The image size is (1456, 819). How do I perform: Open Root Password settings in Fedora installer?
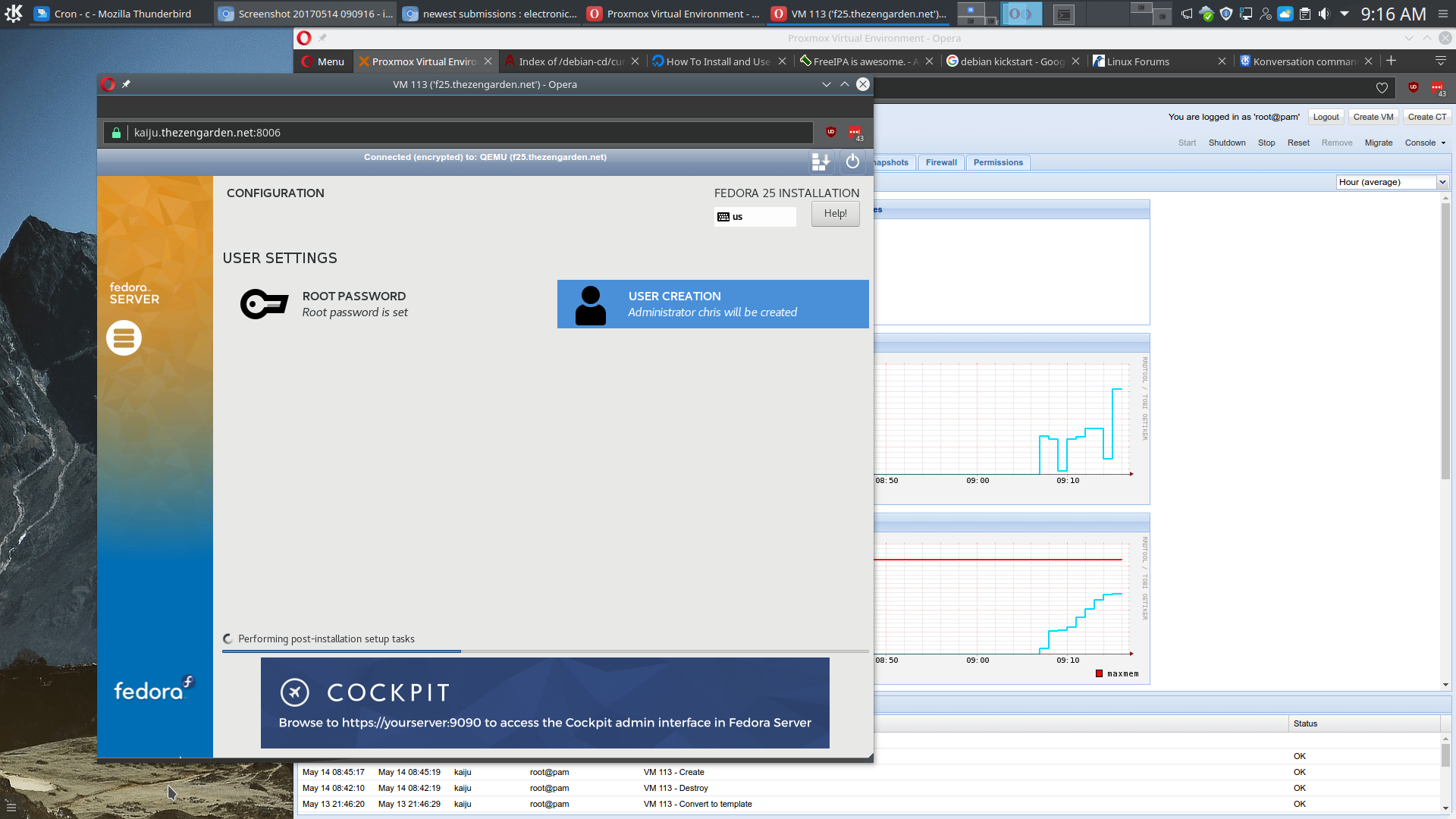(x=325, y=304)
